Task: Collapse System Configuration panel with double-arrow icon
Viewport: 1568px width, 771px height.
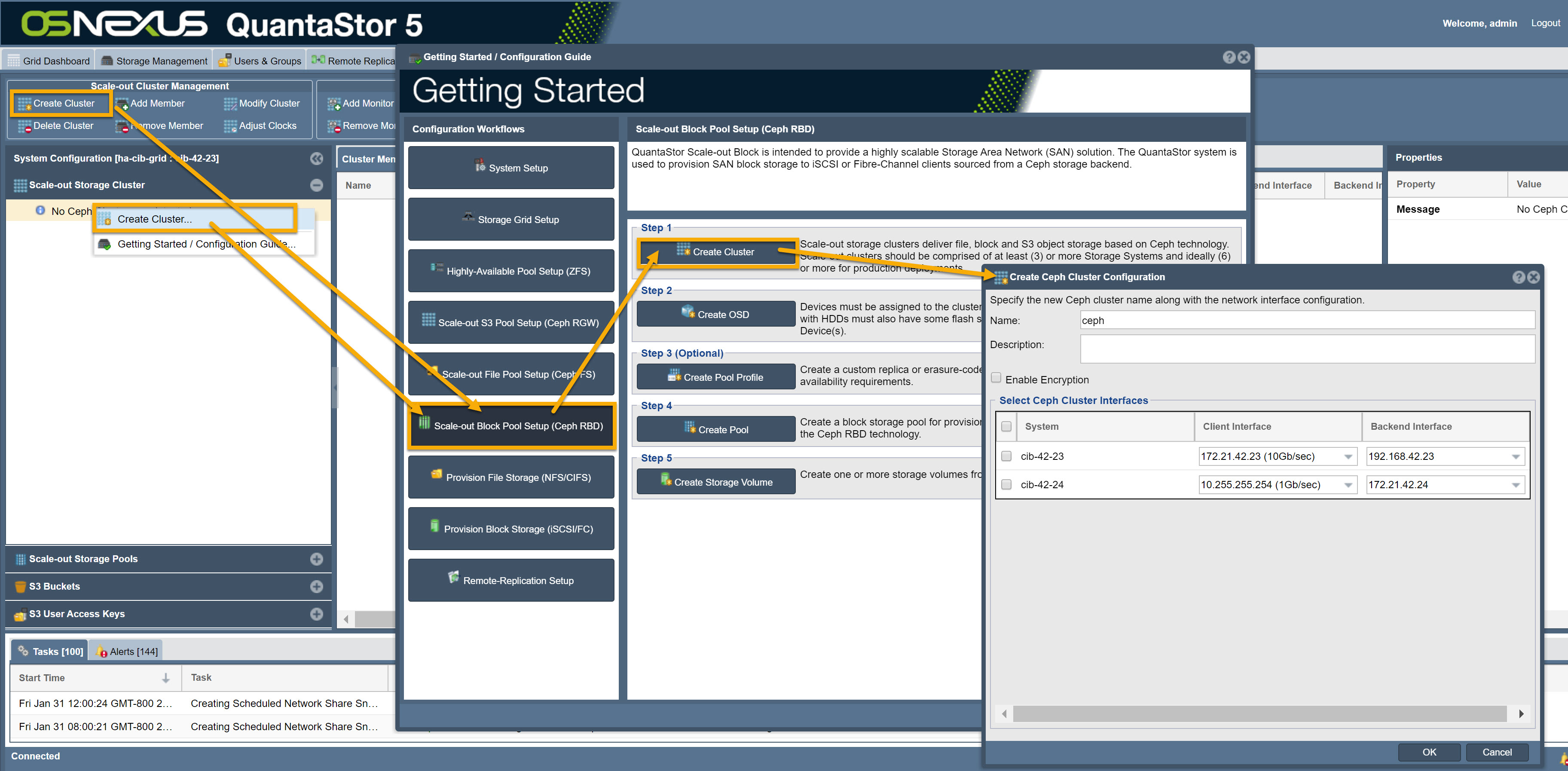Action: [x=317, y=158]
